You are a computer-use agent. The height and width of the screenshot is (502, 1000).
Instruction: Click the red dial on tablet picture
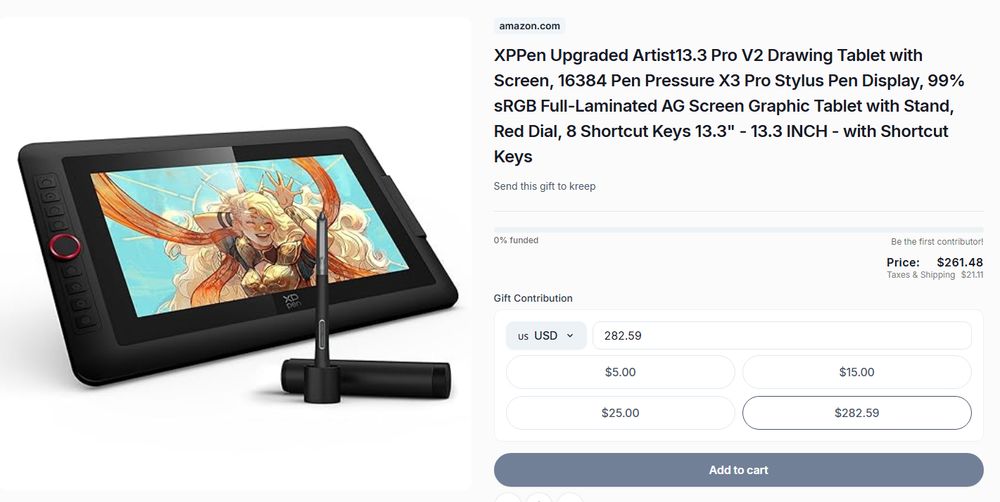[x=65, y=246]
